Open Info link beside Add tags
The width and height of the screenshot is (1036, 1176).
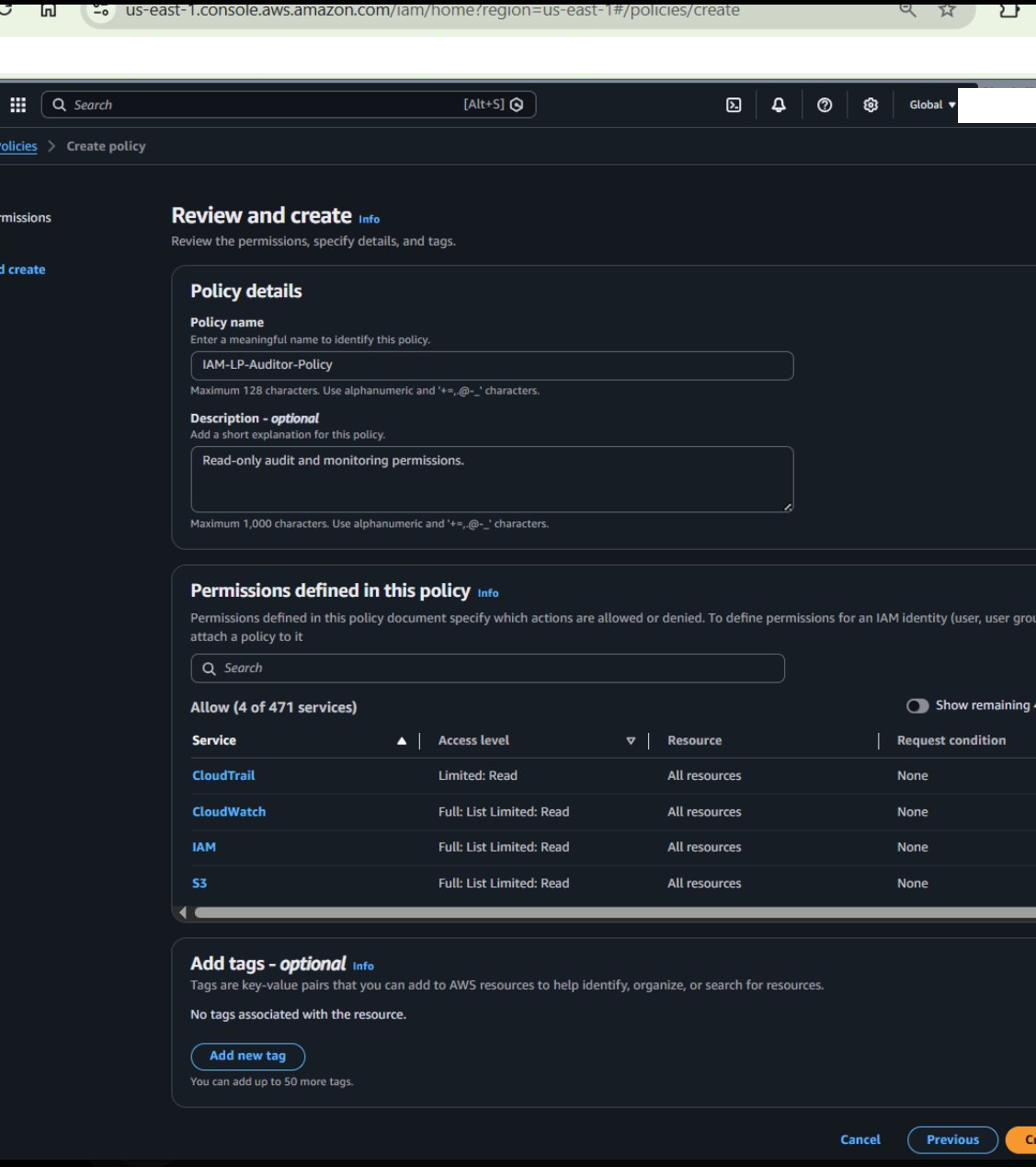tap(363, 966)
